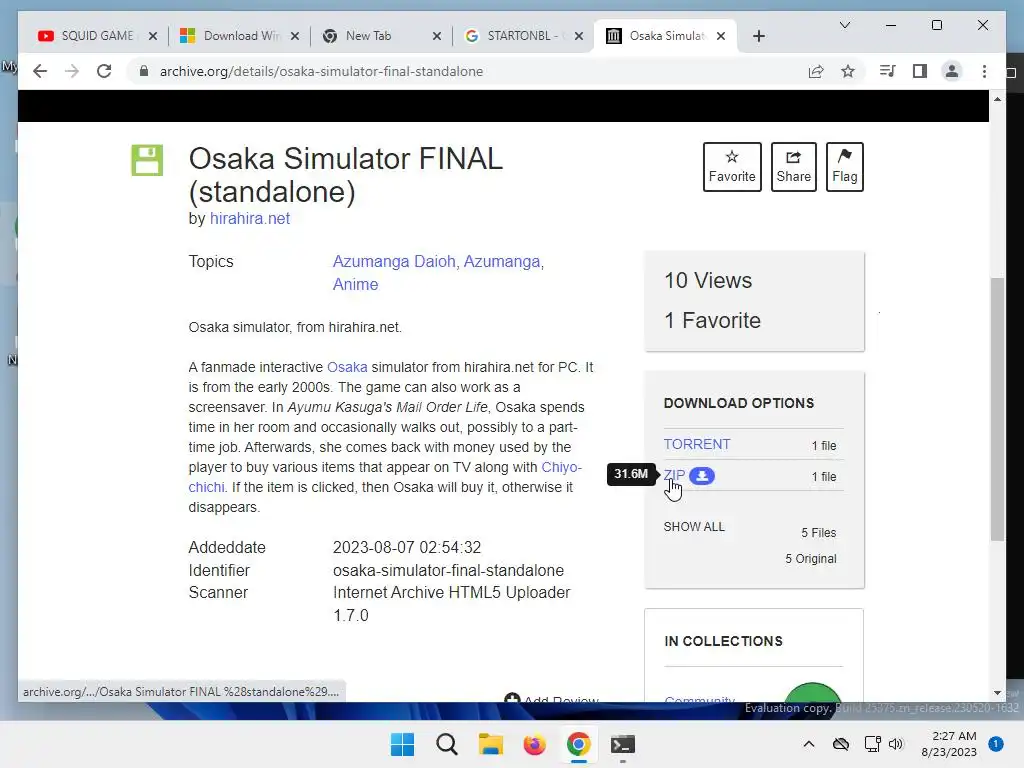Click the green floppy disk software icon
The height and width of the screenshot is (768, 1024).
[147, 160]
